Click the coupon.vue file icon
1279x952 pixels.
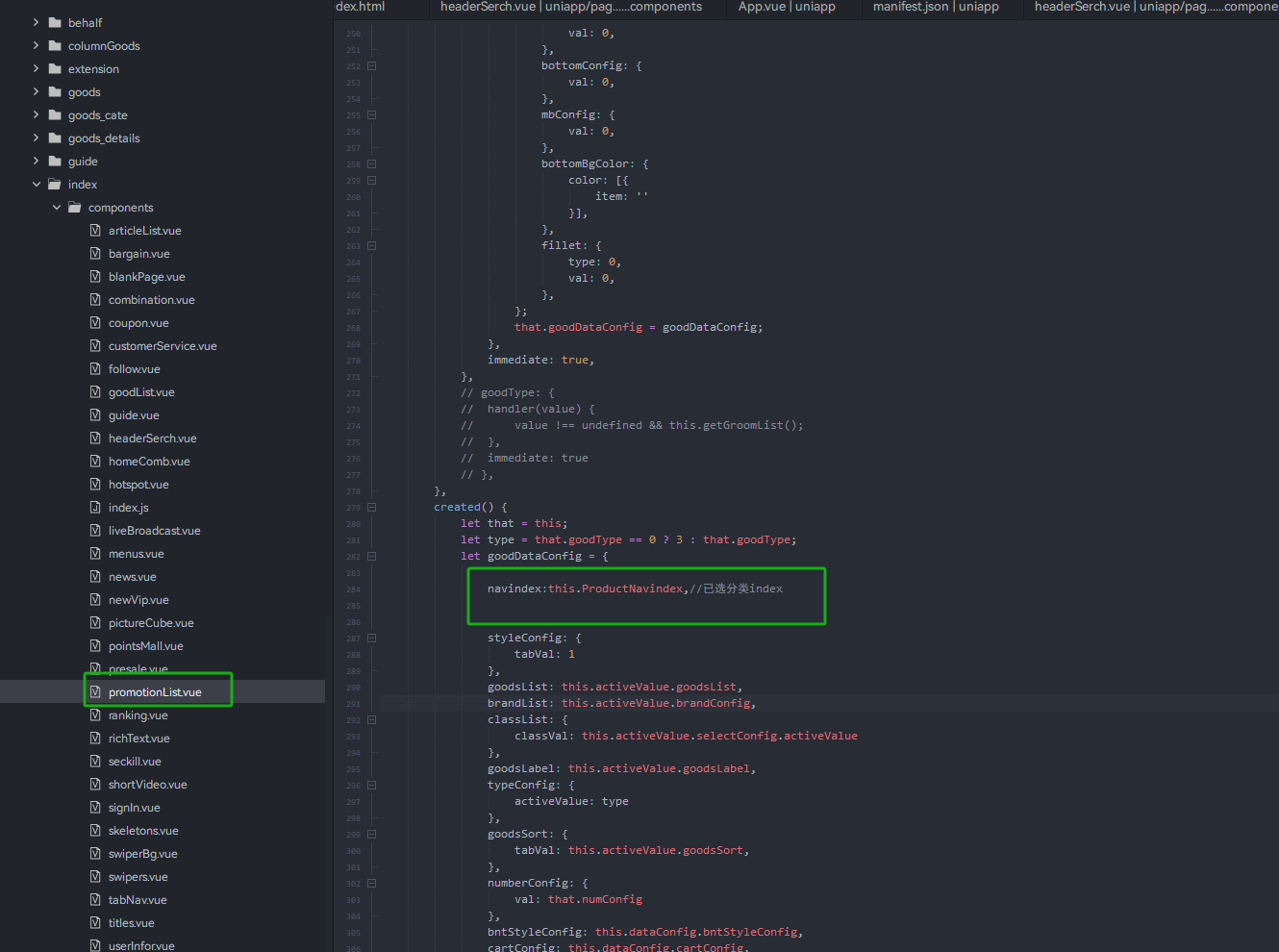point(95,322)
